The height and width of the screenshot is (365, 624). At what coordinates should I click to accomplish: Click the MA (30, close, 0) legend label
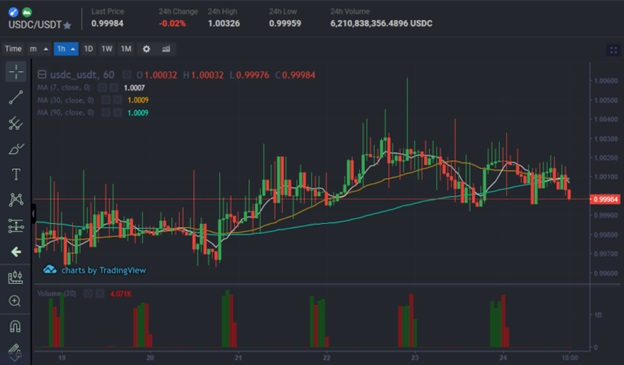pyautogui.click(x=66, y=100)
